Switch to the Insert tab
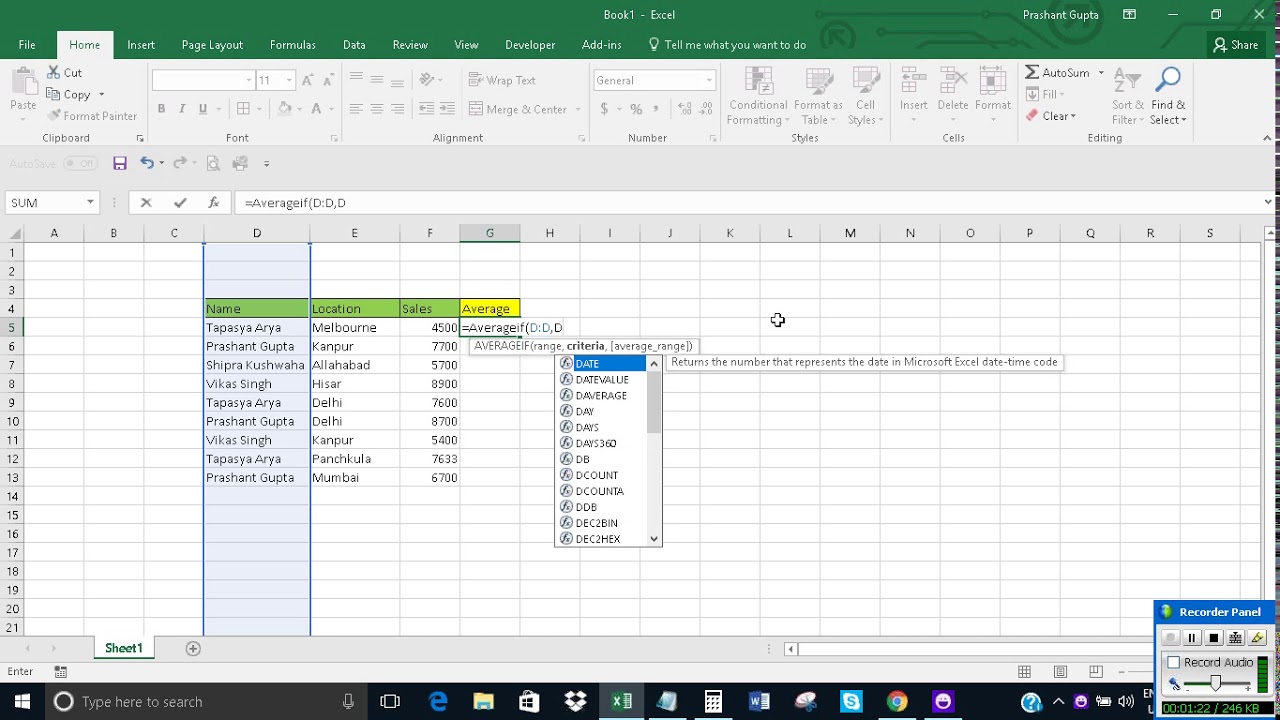Screen dimensions: 1280x720 point(141,45)
